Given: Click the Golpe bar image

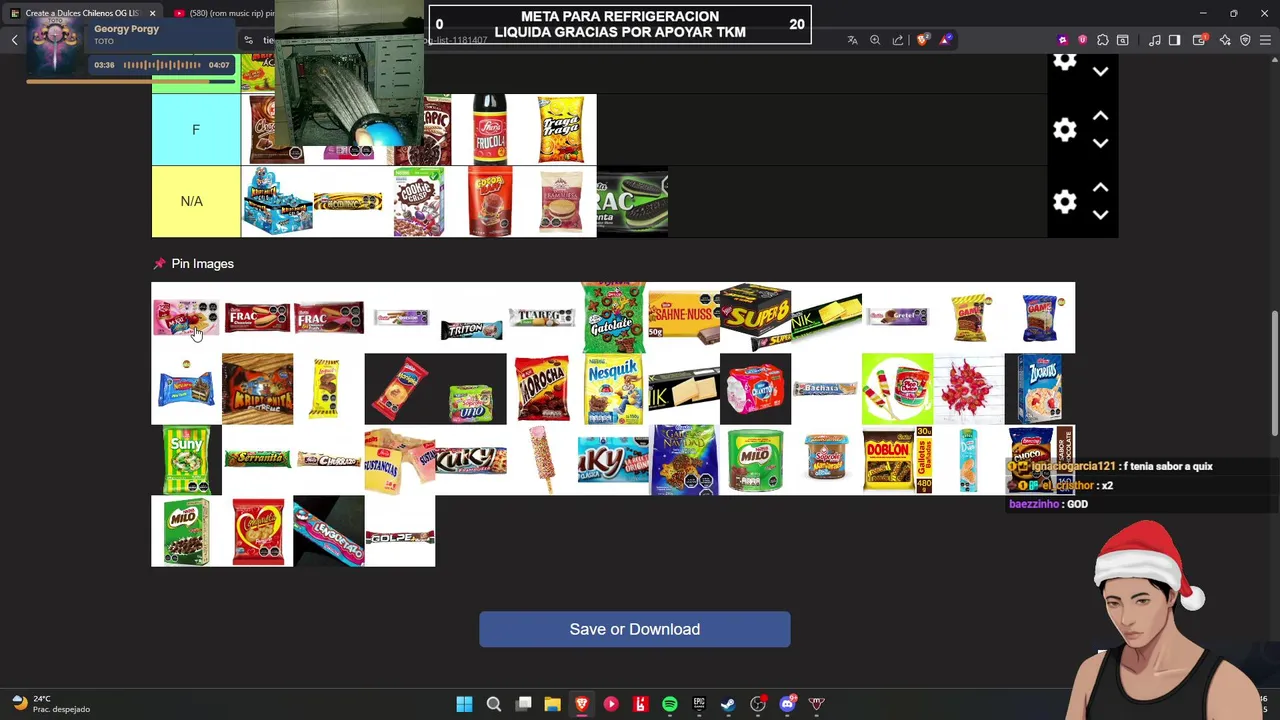Looking at the screenshot, I should (x=400, y=538).
